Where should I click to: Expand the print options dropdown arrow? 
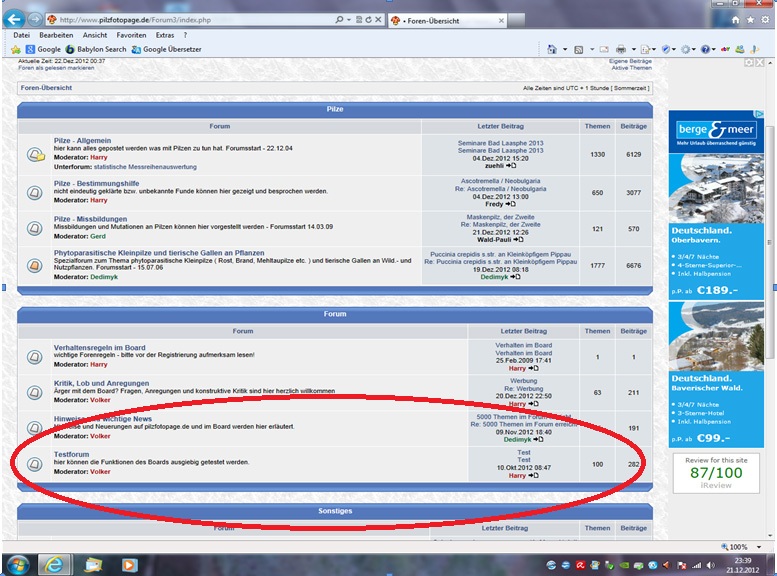click(x=632, y=49)
